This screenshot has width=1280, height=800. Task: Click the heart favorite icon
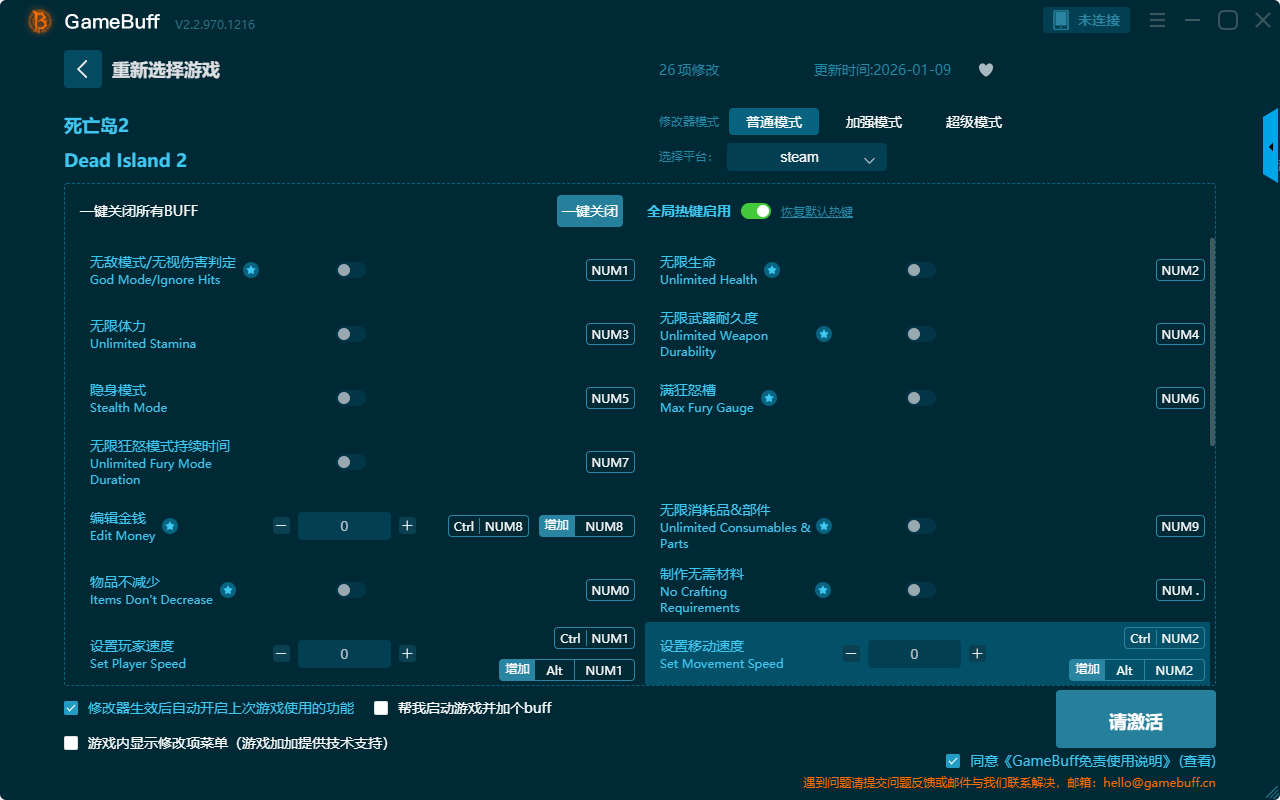click(986, 70)
